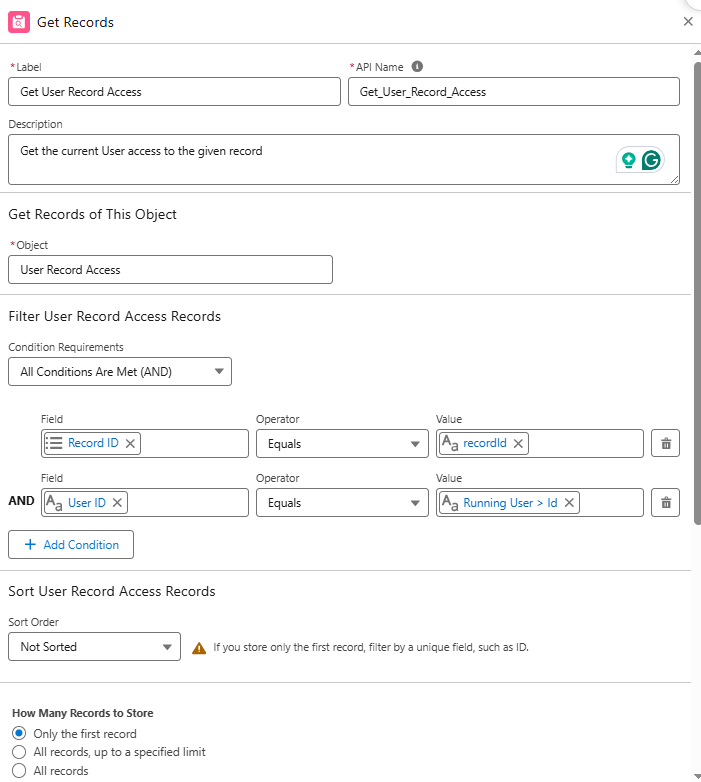
Task: Click Add Condition button
Action: click(x=71, y=545)
